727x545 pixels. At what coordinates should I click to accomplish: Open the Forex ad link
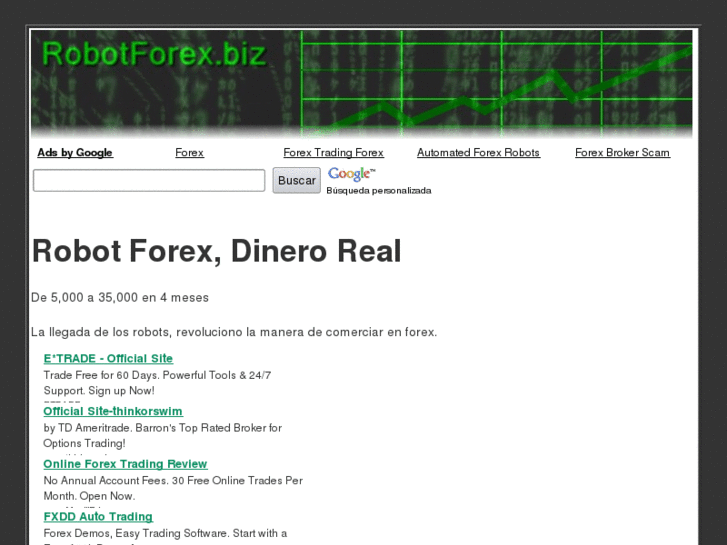189,153
